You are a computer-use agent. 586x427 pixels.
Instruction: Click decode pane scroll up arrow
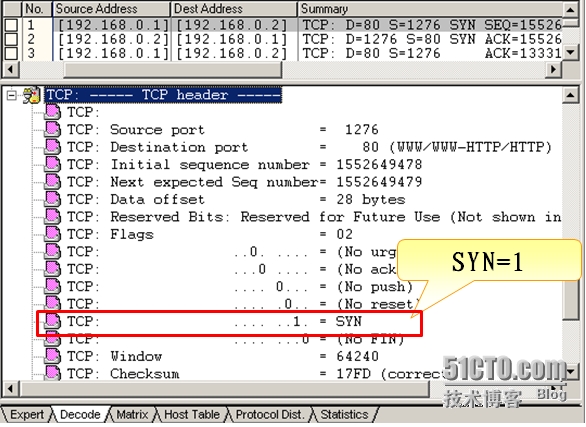[570, 96]
